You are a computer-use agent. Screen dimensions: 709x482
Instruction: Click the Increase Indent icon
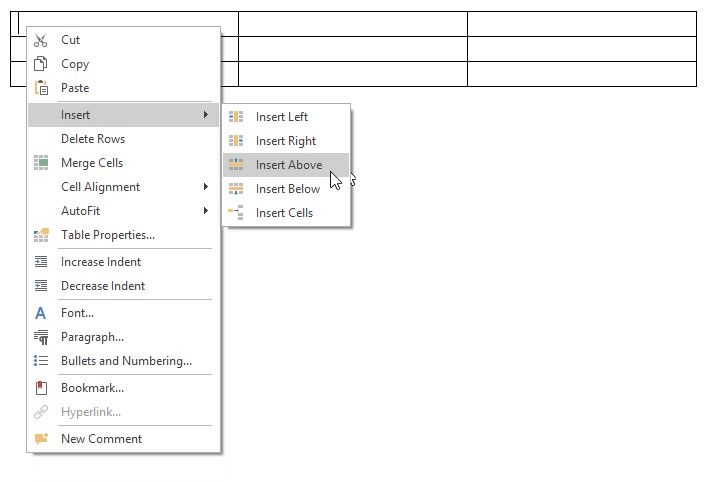click(x=41, y=262)
